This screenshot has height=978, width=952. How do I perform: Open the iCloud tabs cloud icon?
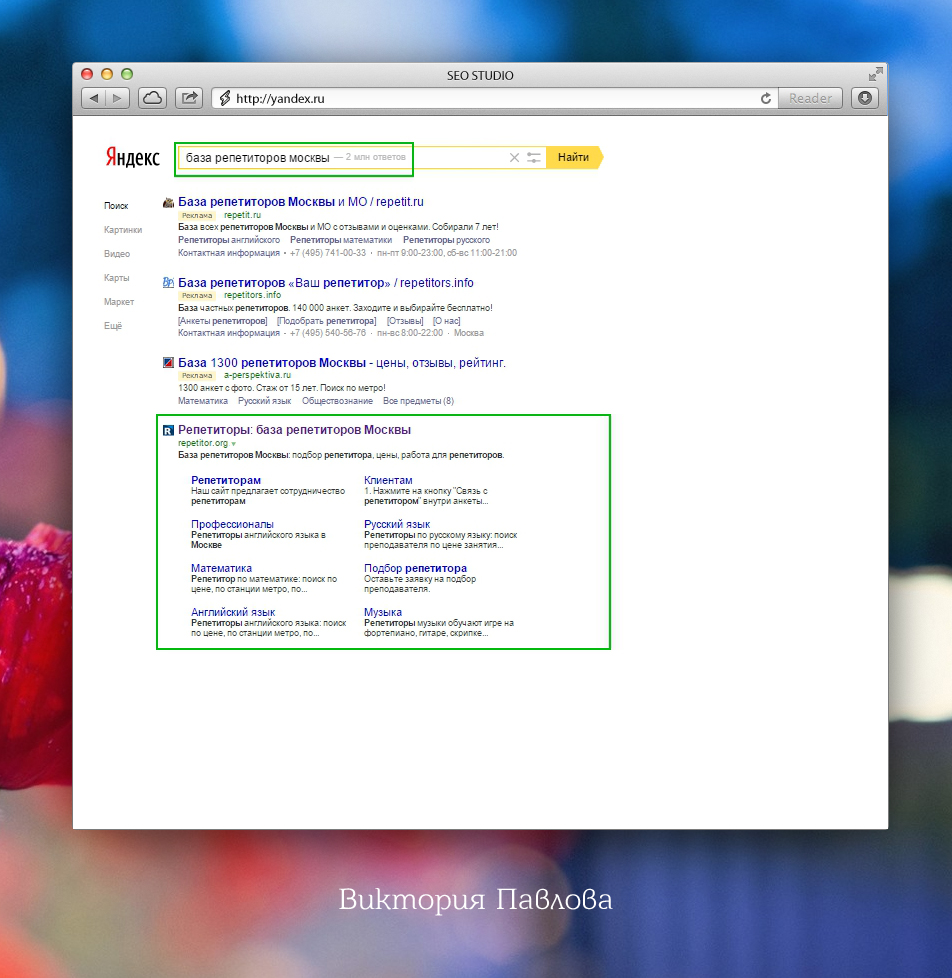pos(152,98)
